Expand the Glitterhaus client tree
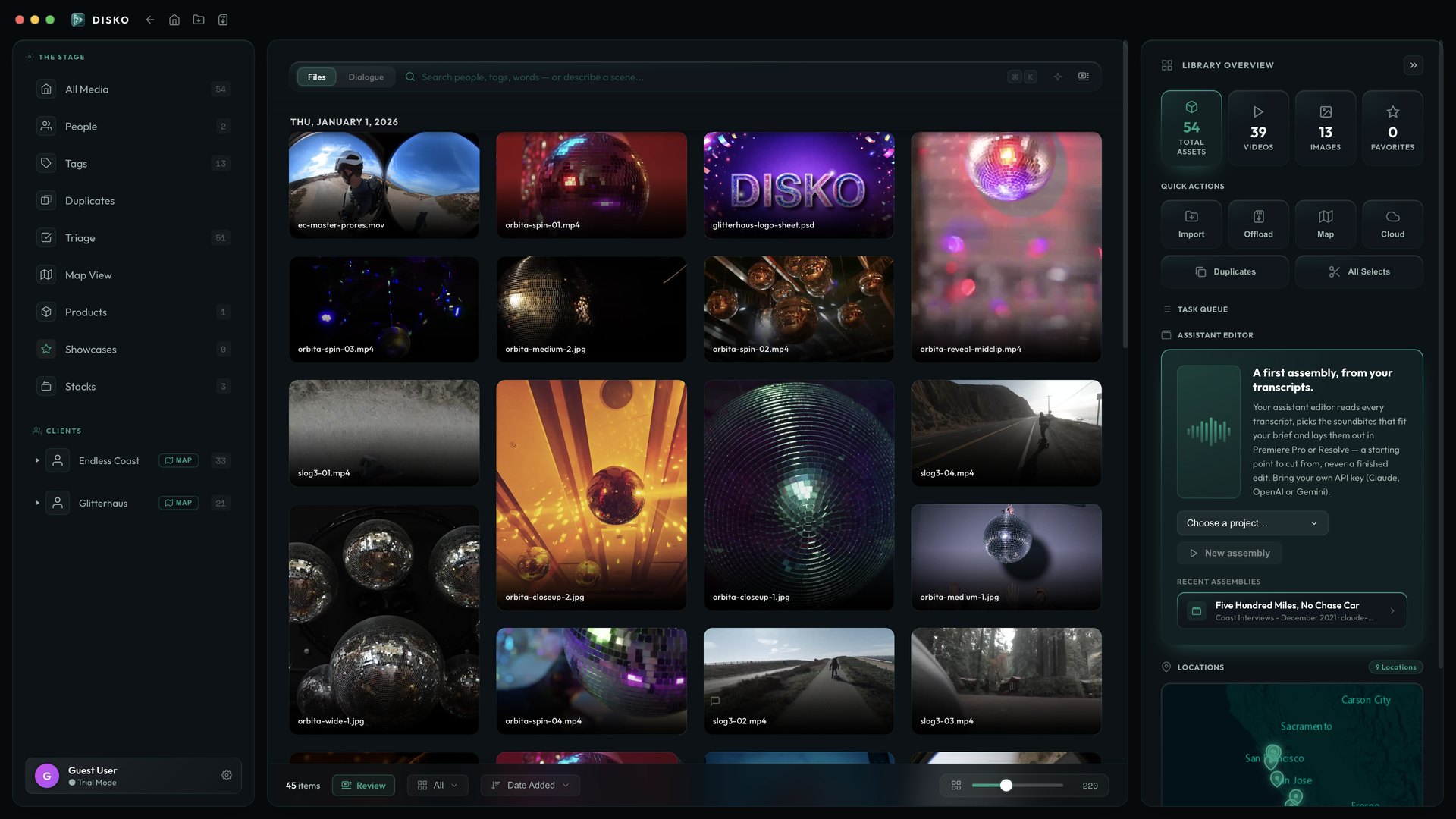Image resolution: width=1456 pixels, height=819 pixels. pyautogui.click(x=37, y=503)
